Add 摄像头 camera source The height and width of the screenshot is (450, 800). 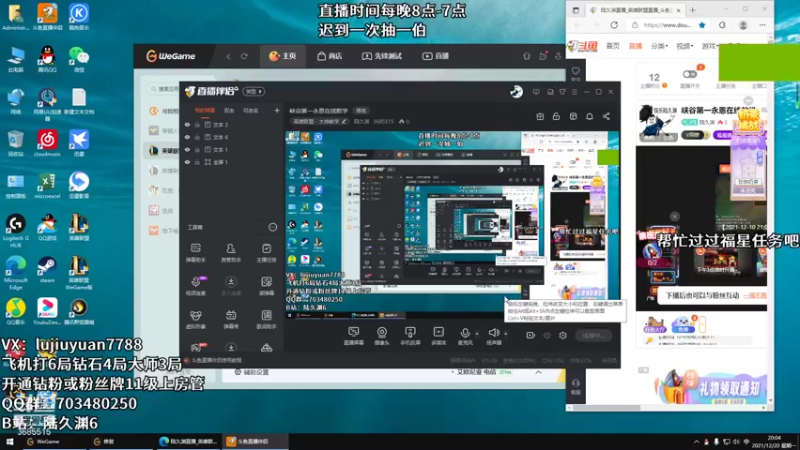coord(382,336)
